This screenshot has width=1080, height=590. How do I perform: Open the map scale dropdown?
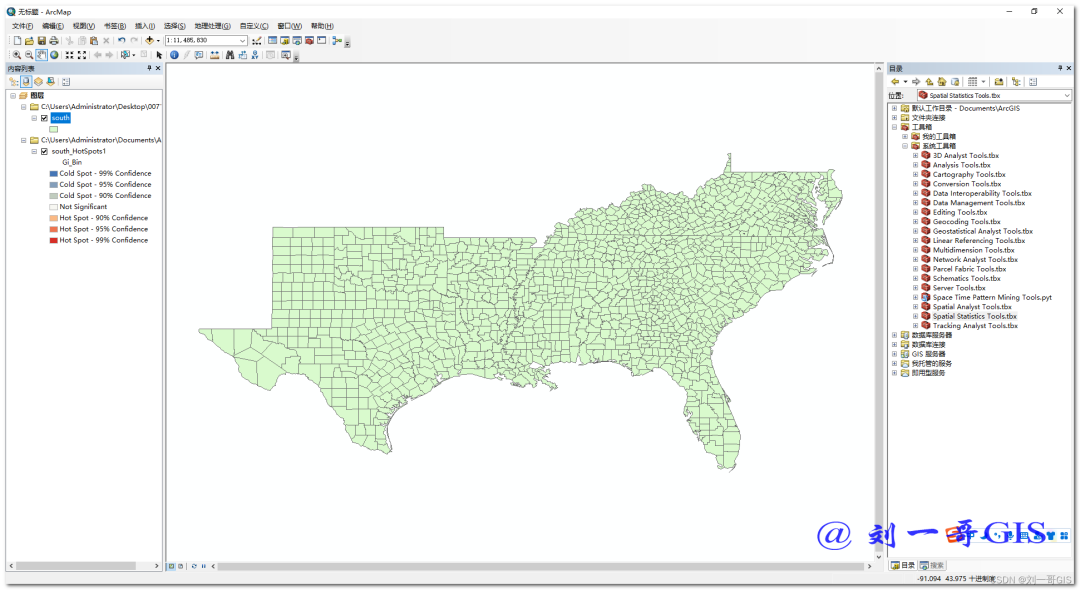tap(242, 41)
